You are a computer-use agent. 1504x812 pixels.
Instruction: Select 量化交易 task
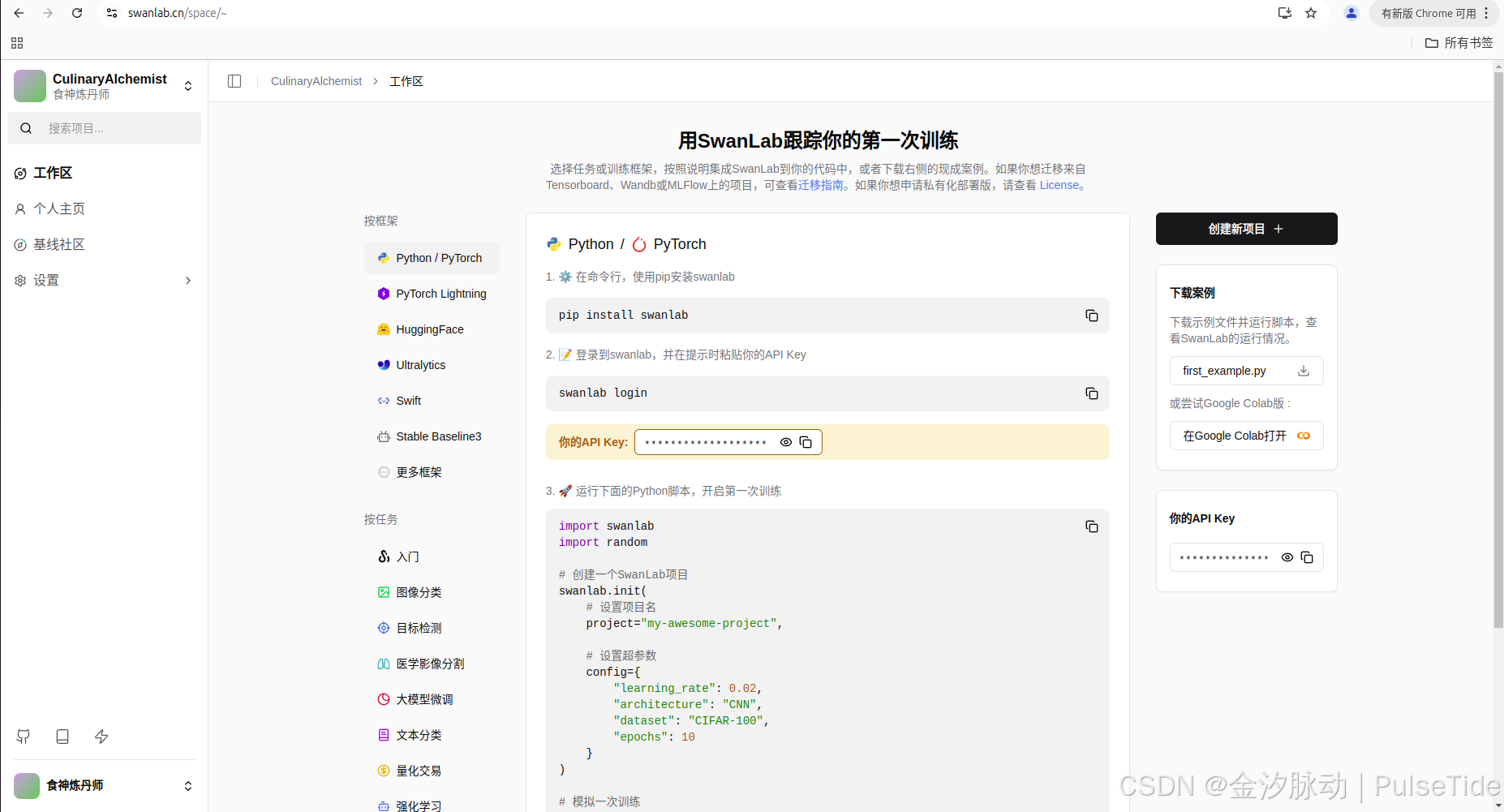pyautogui.click(x=432, y=771)
